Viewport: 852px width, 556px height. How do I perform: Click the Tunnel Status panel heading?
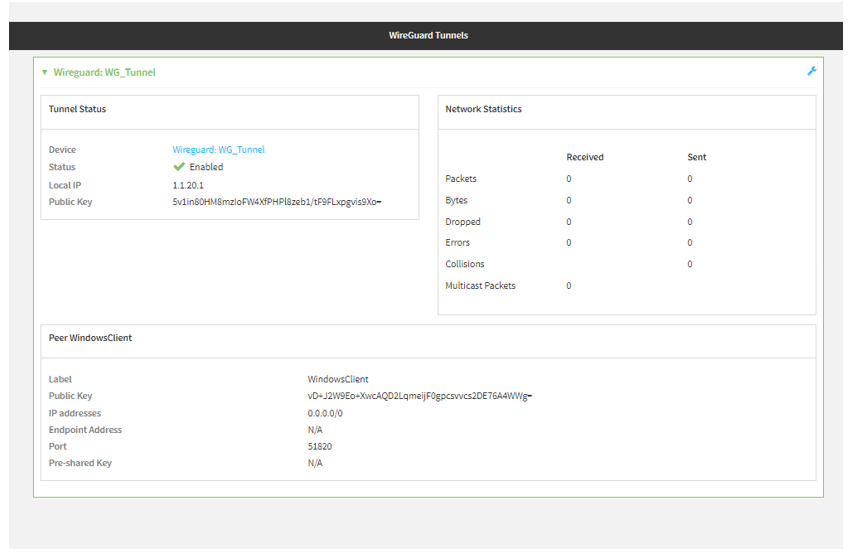point(77,109)
